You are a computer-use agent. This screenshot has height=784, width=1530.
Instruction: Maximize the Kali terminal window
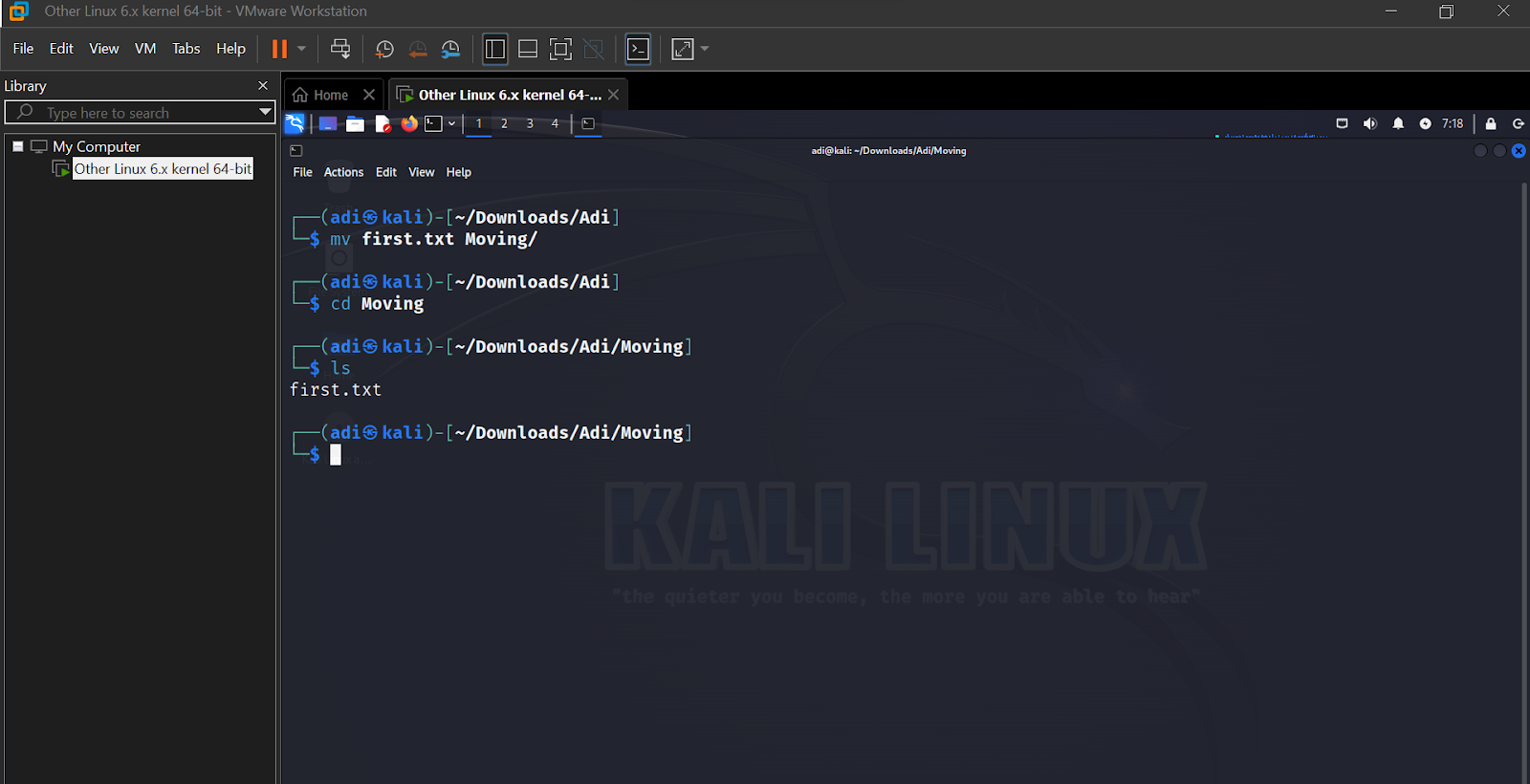tap(1499, 151)
